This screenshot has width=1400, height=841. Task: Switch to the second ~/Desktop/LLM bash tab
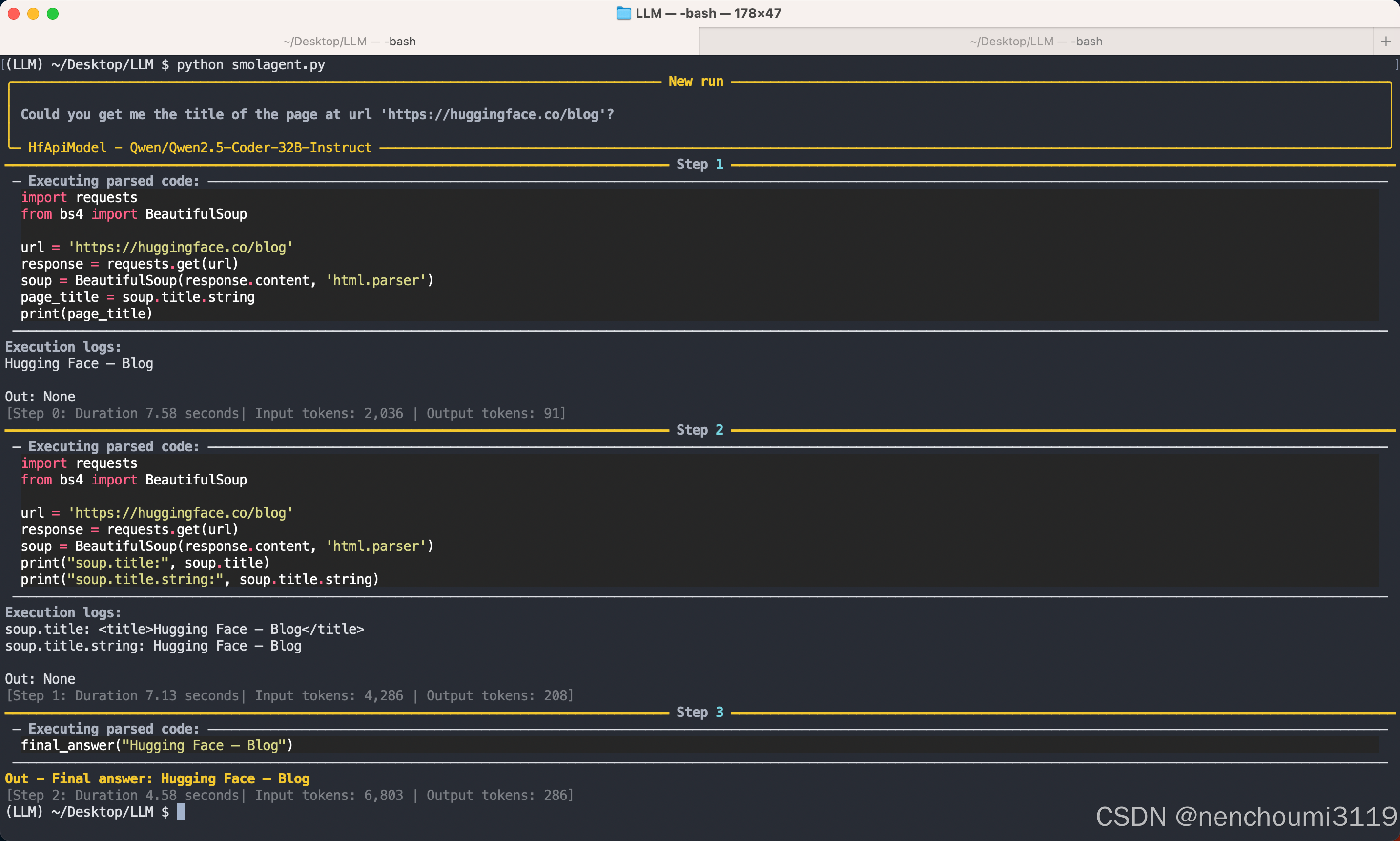click(1036, 42)
